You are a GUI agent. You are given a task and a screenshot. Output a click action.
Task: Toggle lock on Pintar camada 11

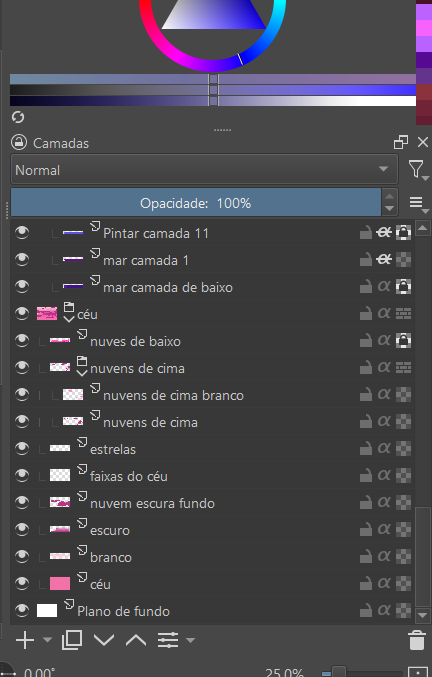point(366,233)
